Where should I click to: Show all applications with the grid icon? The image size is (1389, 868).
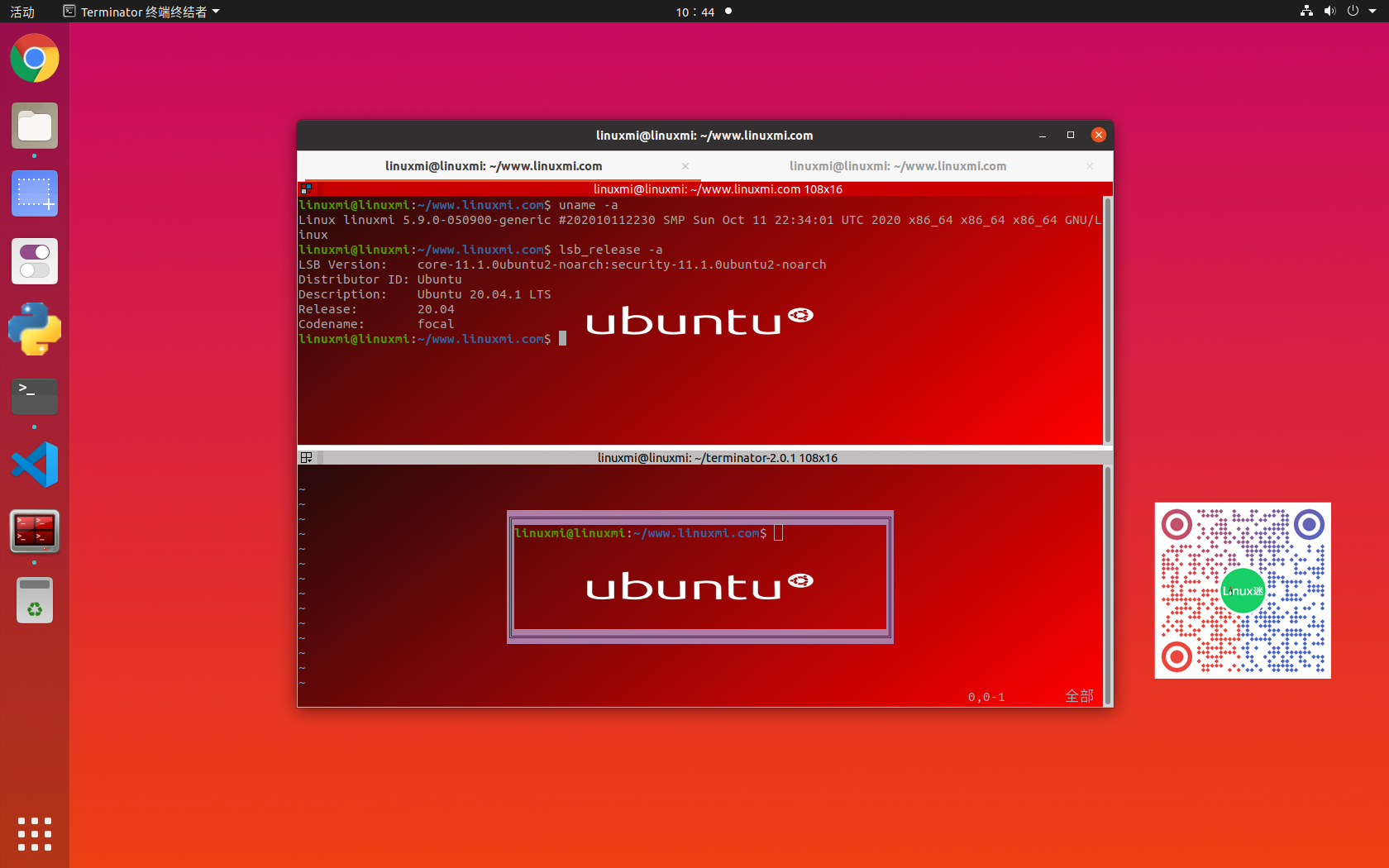pyautogui.click(x=34, y=834)
